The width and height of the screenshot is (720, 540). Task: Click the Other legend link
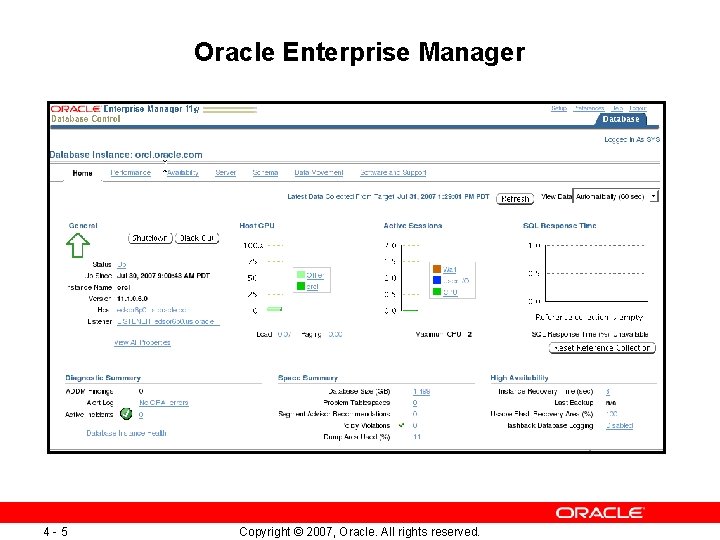(315, 276)
